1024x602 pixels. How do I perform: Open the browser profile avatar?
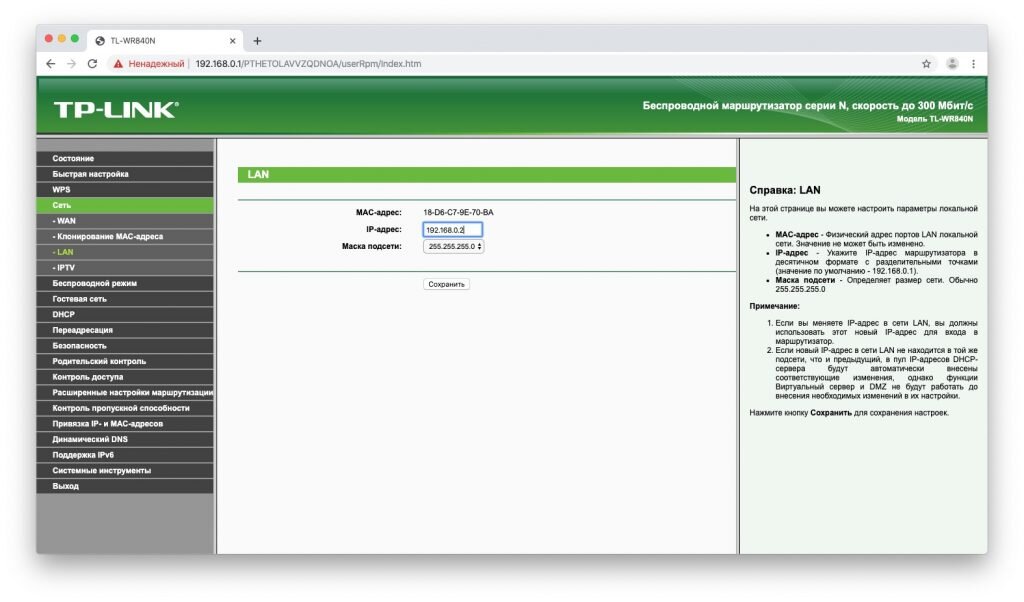coord(952,63)
